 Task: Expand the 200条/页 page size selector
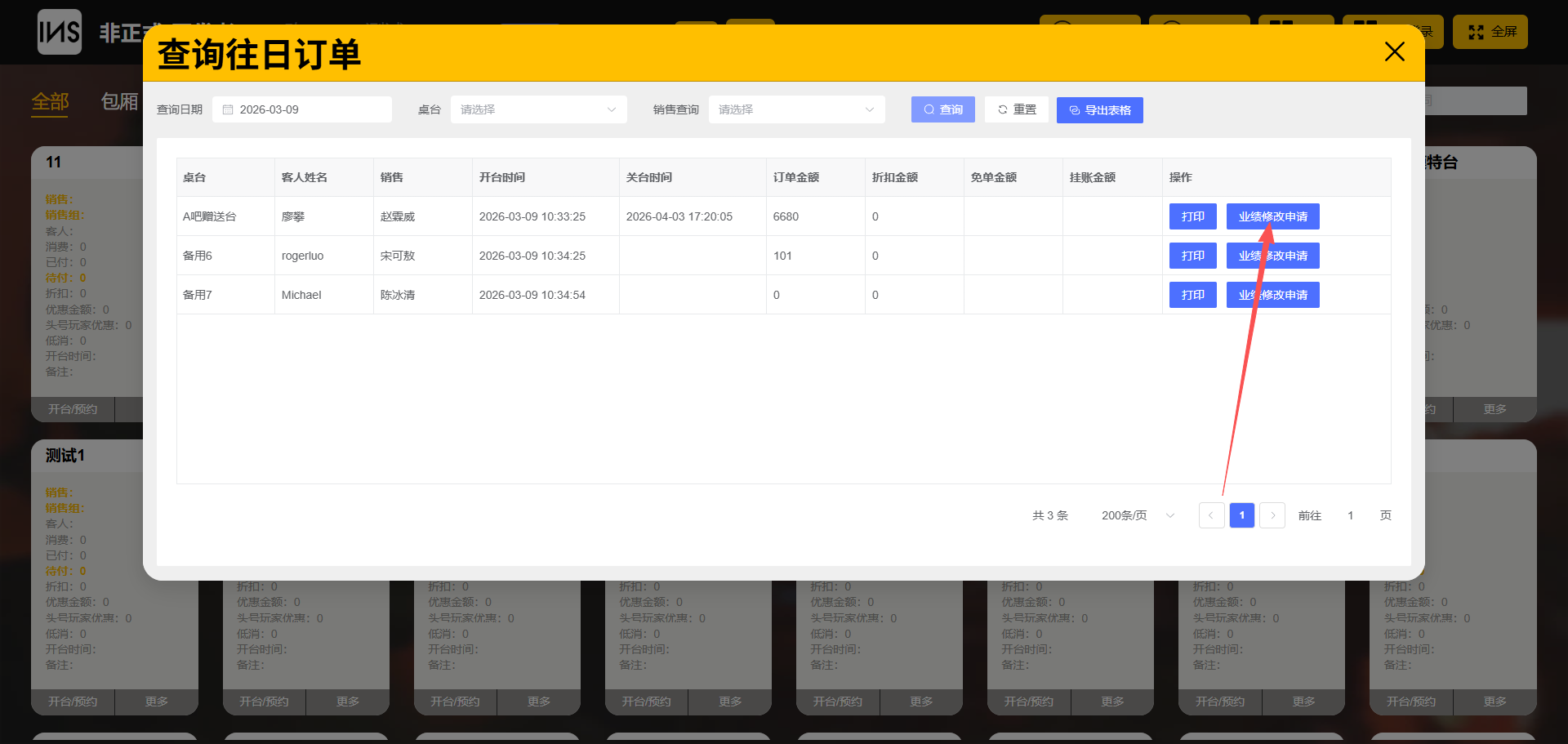click(1137, 515)
